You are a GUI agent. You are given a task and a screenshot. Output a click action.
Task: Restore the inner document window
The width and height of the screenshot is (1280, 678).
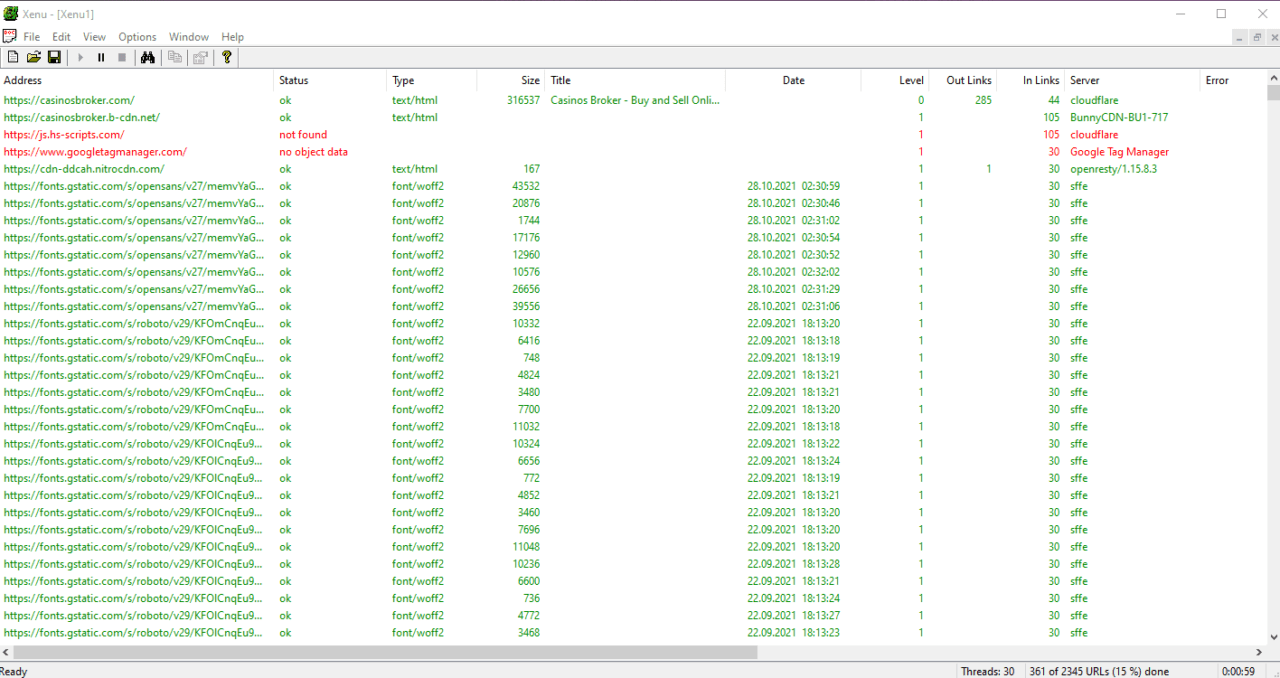click(1255, 37)
